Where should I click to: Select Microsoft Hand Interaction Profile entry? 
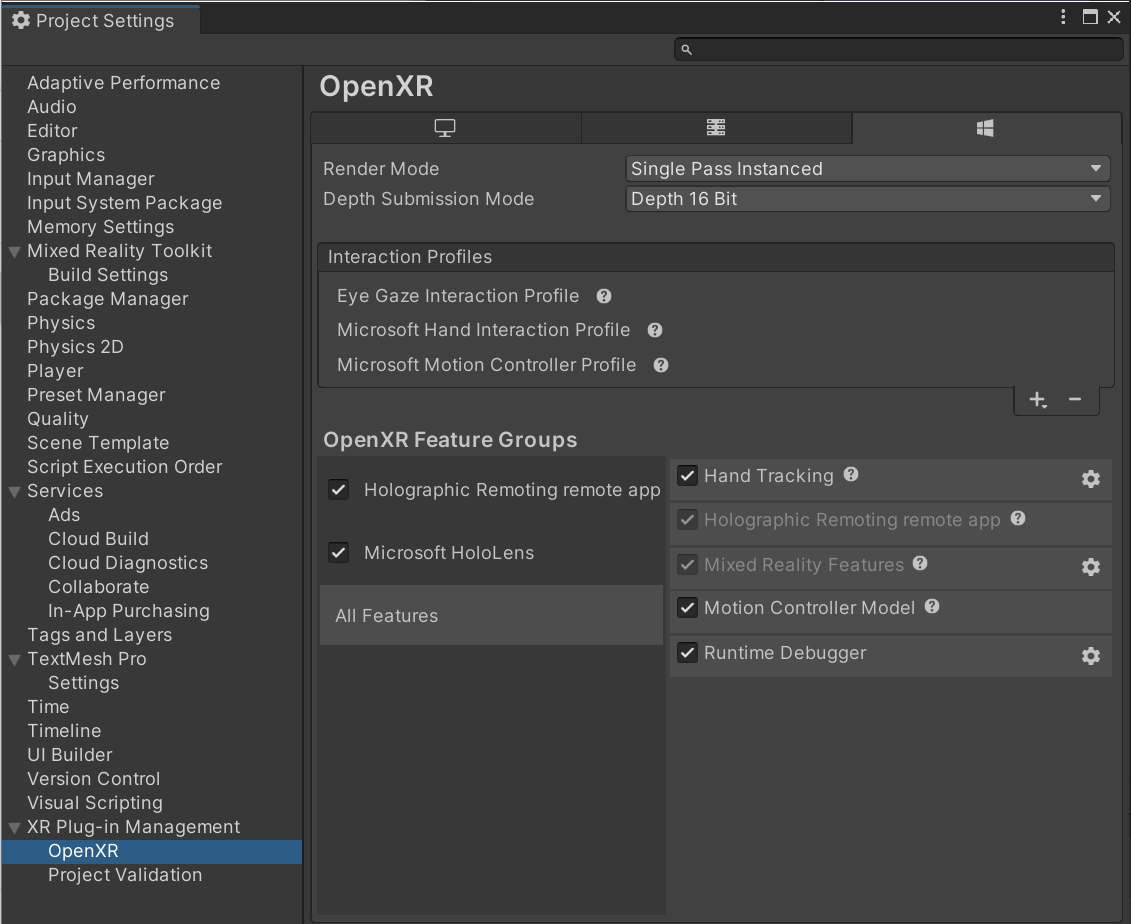[483, 330]
